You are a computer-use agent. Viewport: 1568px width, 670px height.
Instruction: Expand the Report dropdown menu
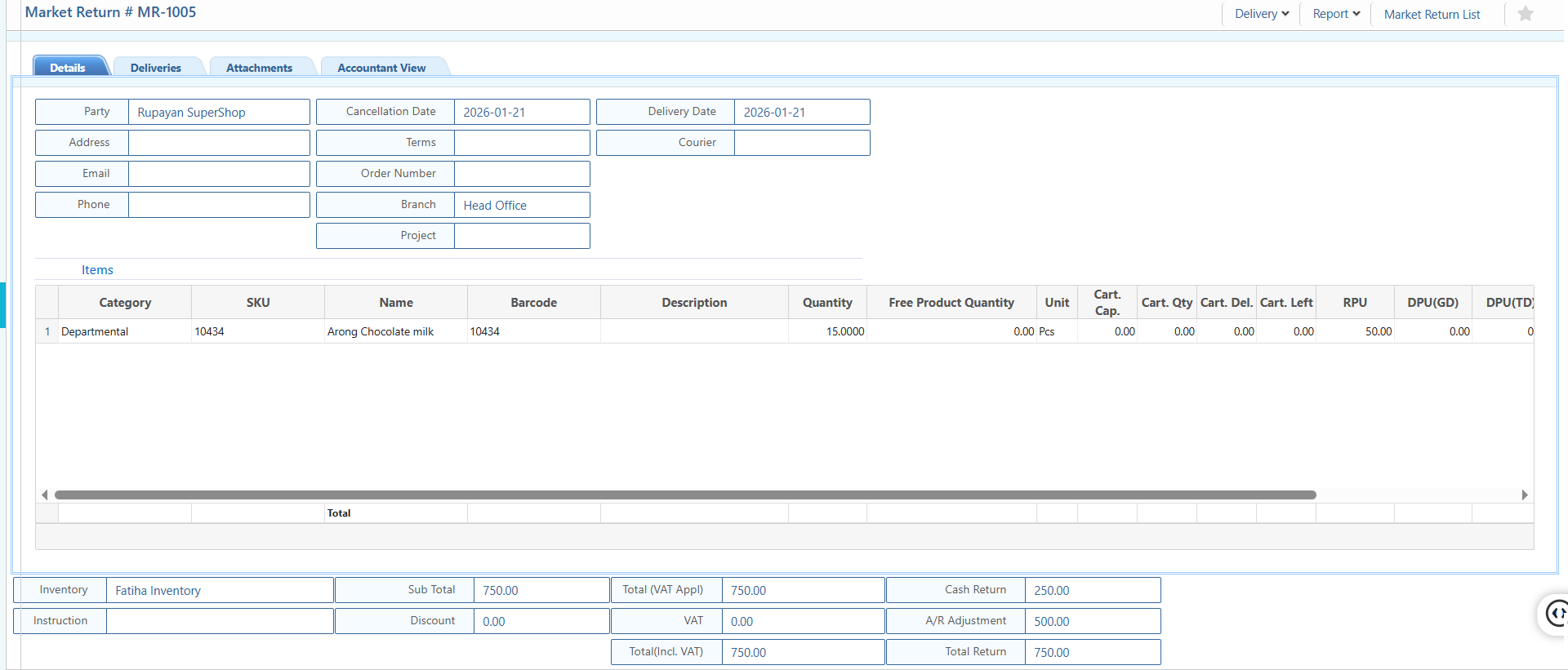point(1335,14)
